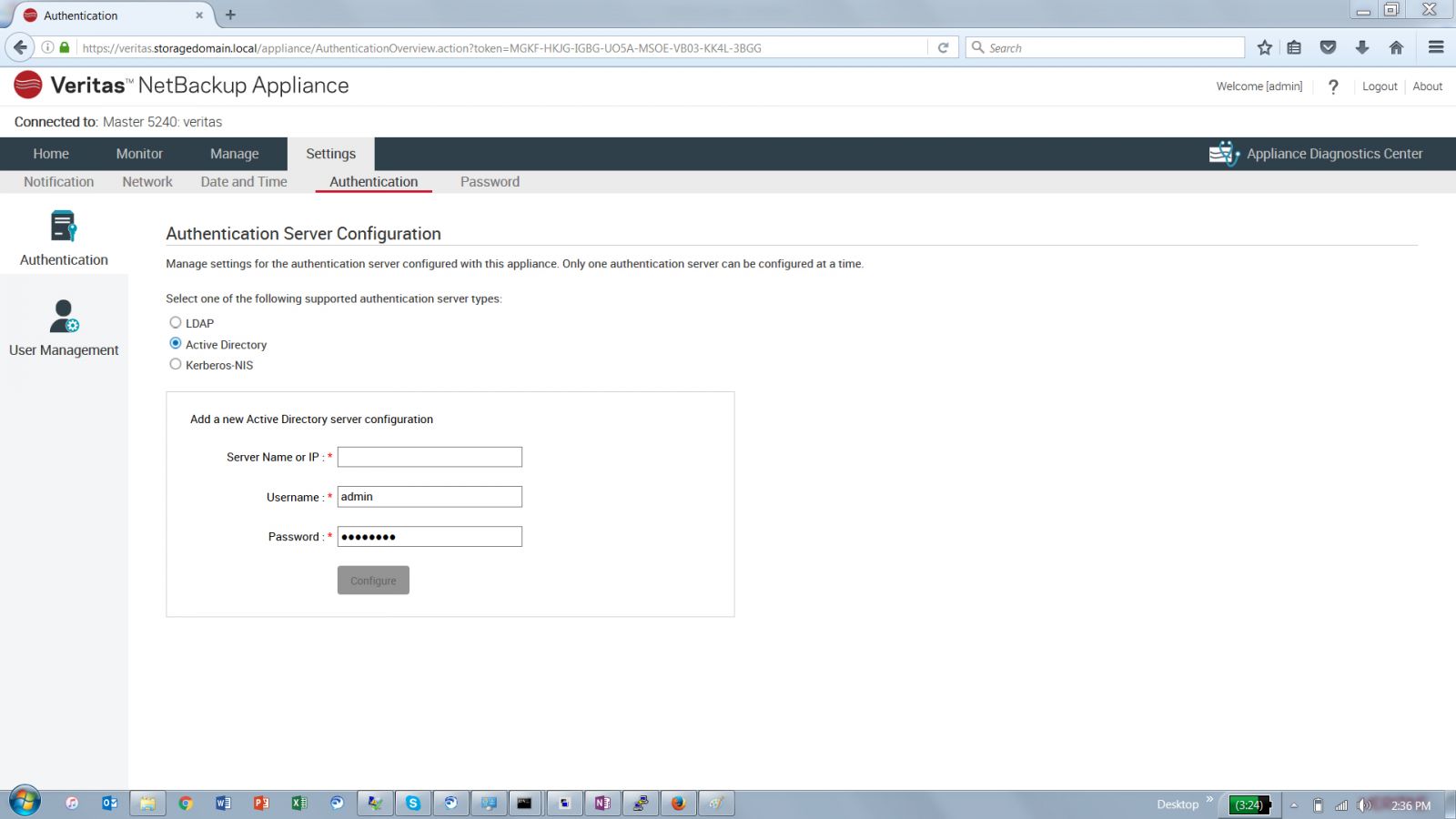Expand the Desktop toolbar chevron
Screen dimensions: 1456x819
1209,800
